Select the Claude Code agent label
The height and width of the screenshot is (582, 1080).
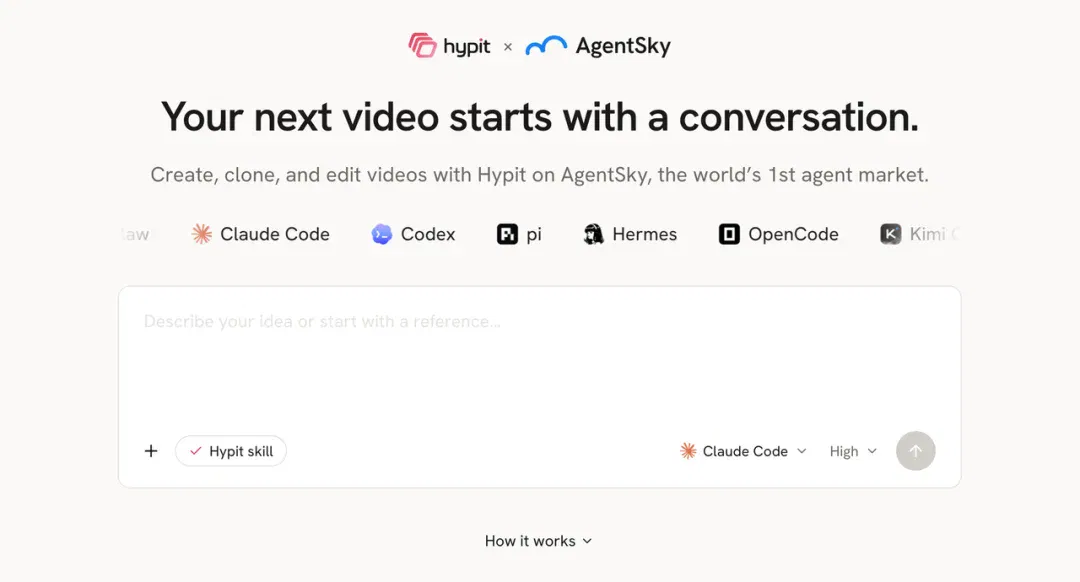(x=275, y=234)
